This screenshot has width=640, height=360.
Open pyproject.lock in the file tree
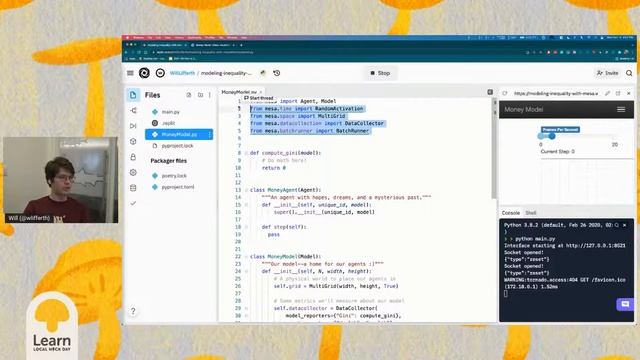click(177, 146)
